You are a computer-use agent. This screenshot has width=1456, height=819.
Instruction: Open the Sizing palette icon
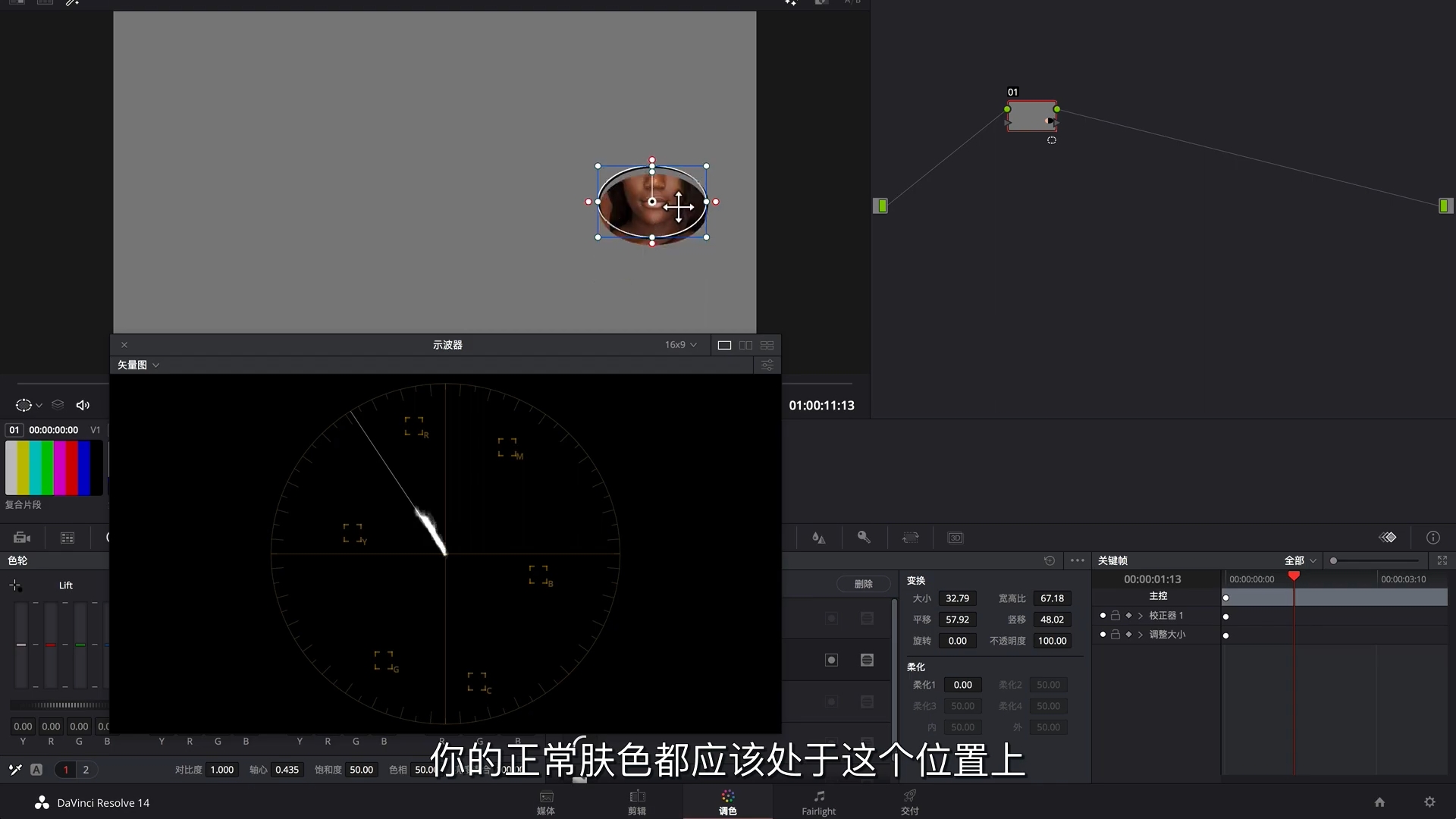[910, 538]
